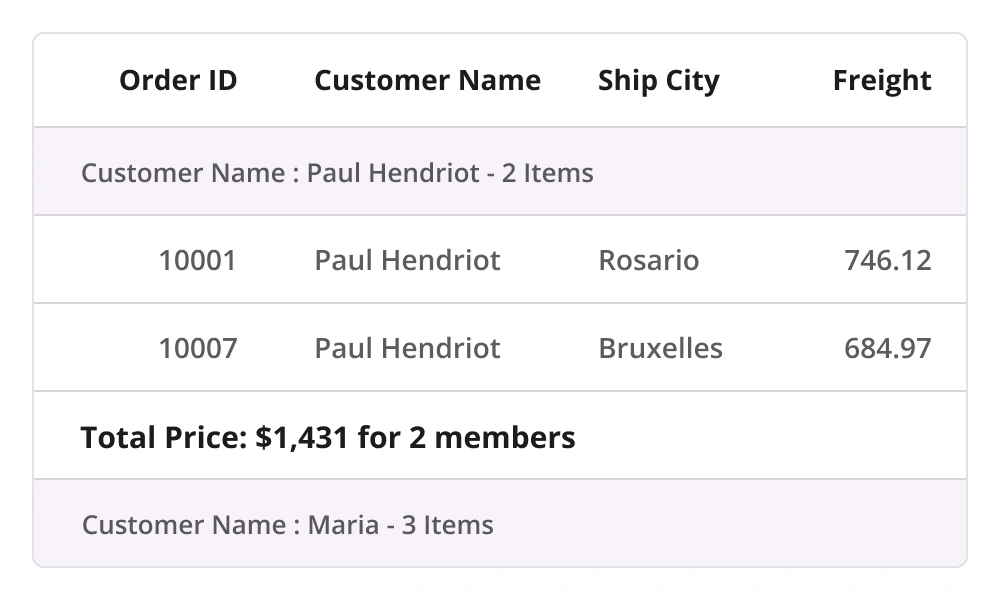Select the order ID 10007 cell
This screenshot has height=600, width=1000.
(197, 349)
